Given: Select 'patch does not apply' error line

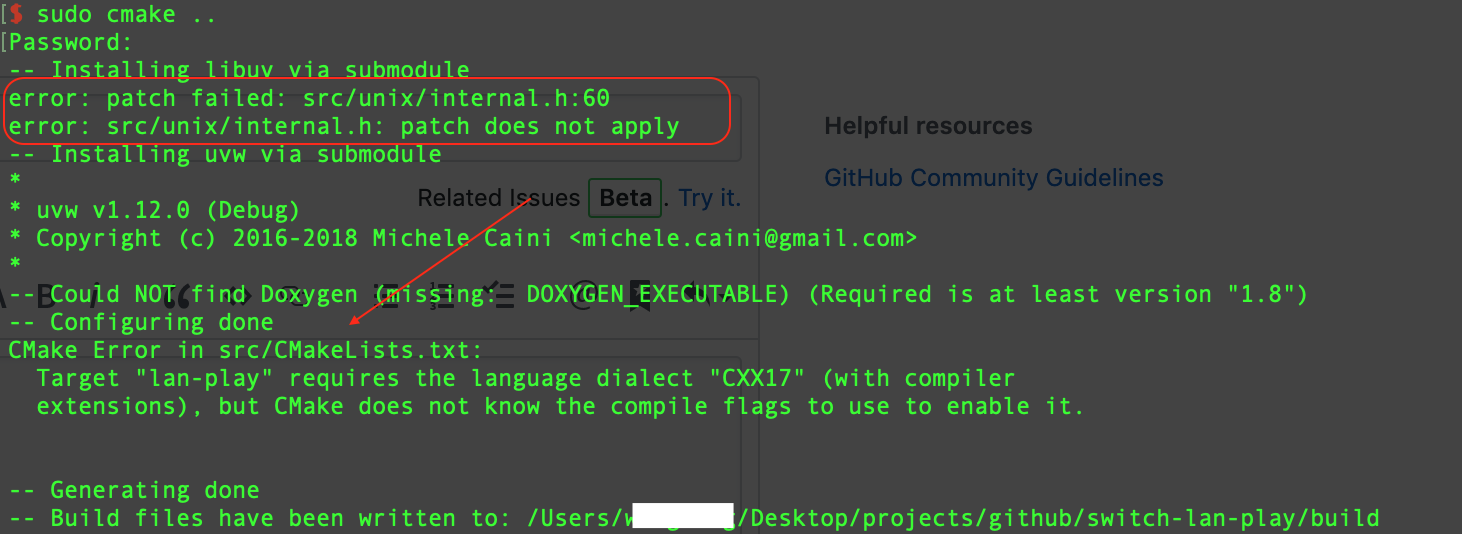Looking at the screenshot, I should click(x=344, y=127).
